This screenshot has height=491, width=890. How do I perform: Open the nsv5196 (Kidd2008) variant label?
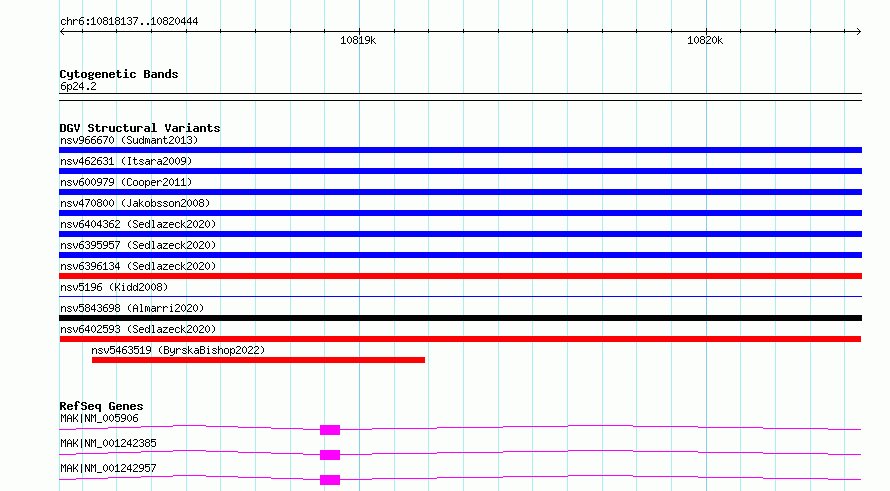tap(114, 287)
